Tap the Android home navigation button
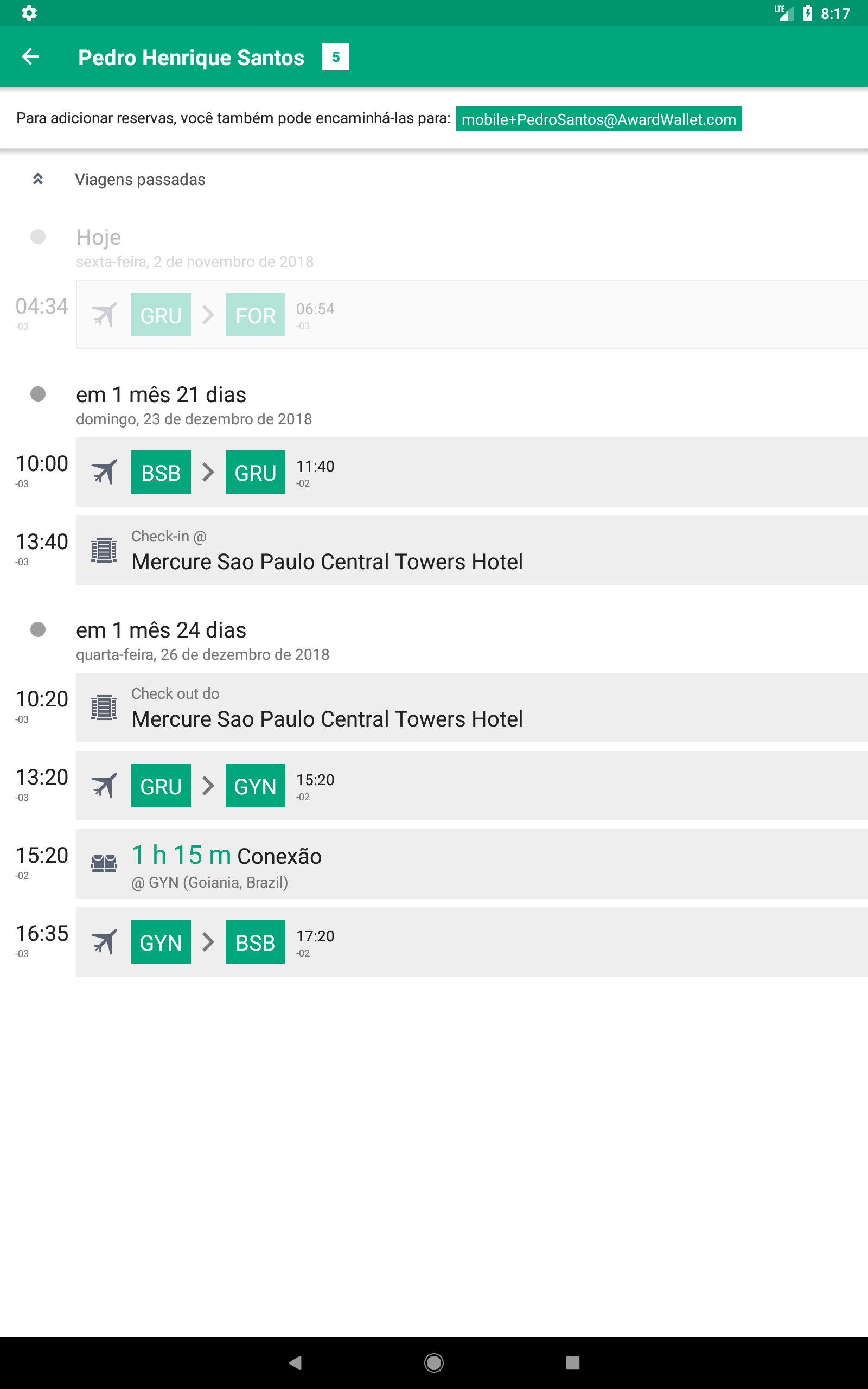Image resolution: width=868 pixels, height=1389 pixels. coord(434,1362)
